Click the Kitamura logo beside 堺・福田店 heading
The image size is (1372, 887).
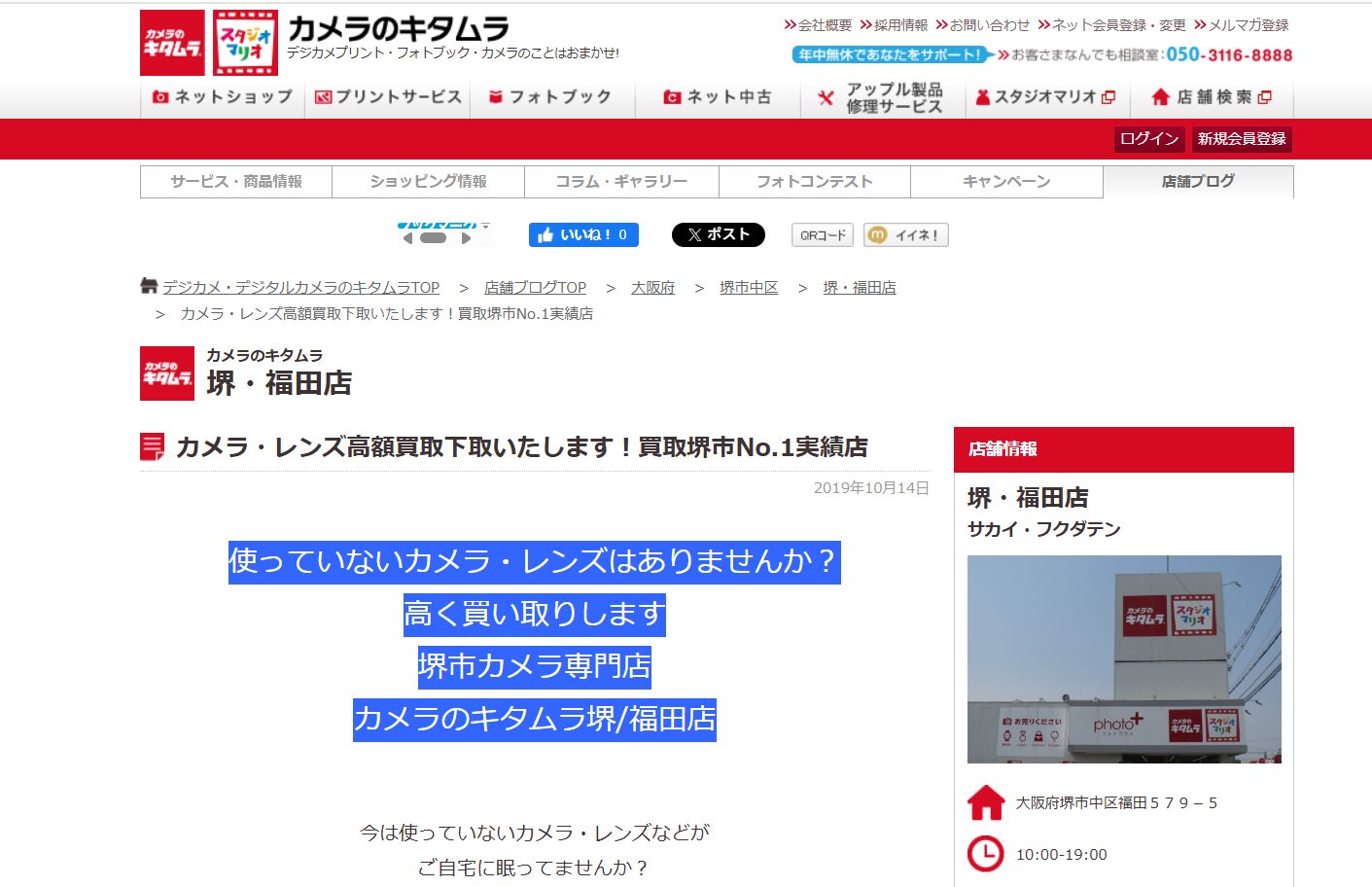coord(167,373)
